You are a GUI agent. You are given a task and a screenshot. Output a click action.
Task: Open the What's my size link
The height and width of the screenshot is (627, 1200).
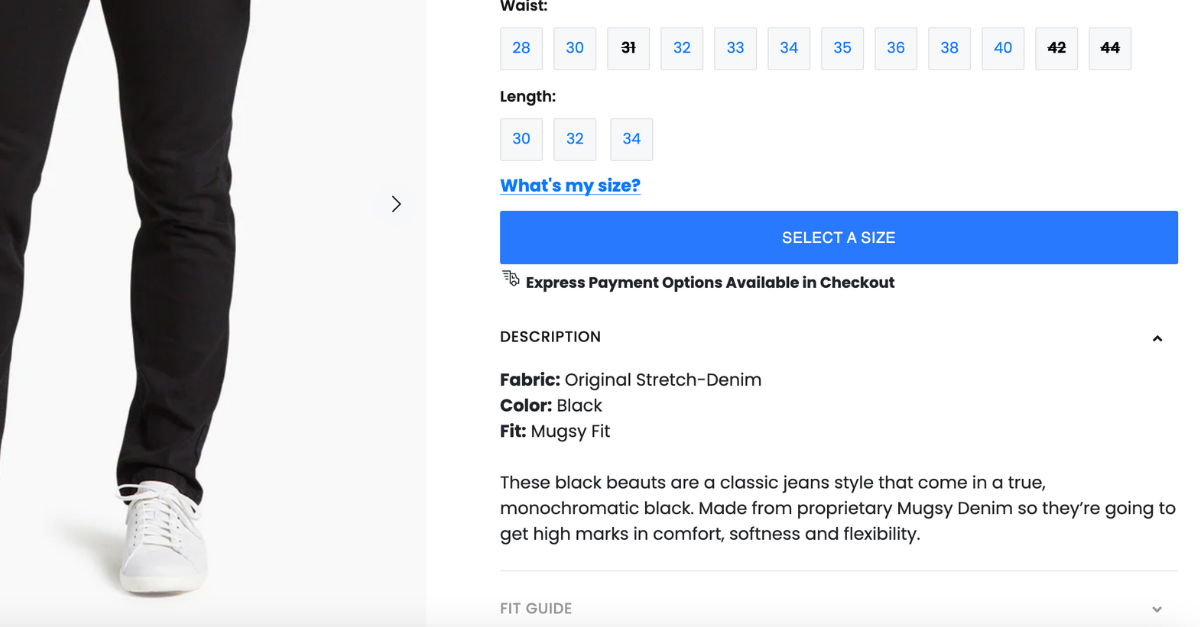tap(570, 185)
